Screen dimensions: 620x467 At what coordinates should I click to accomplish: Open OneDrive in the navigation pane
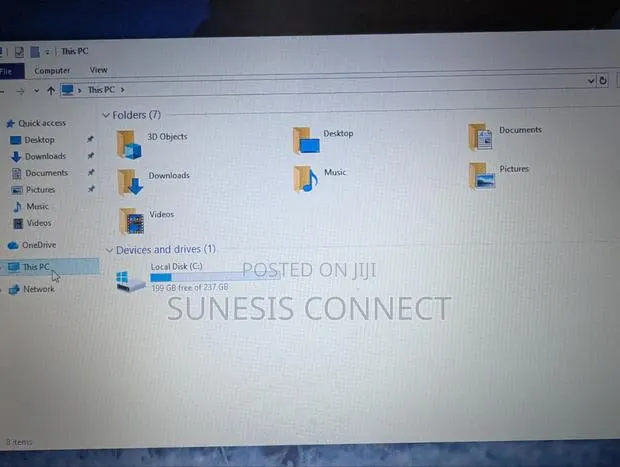(x=38, y=245)
